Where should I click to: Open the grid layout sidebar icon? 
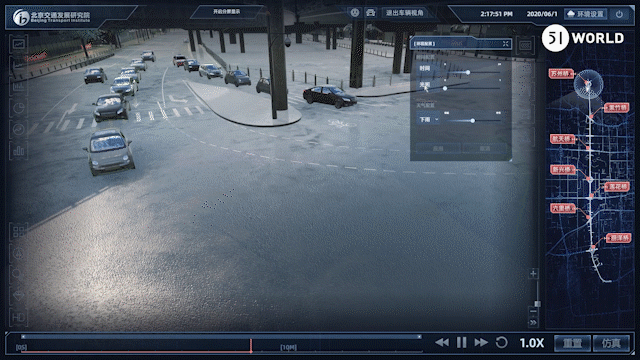click(x=19, y=232)
